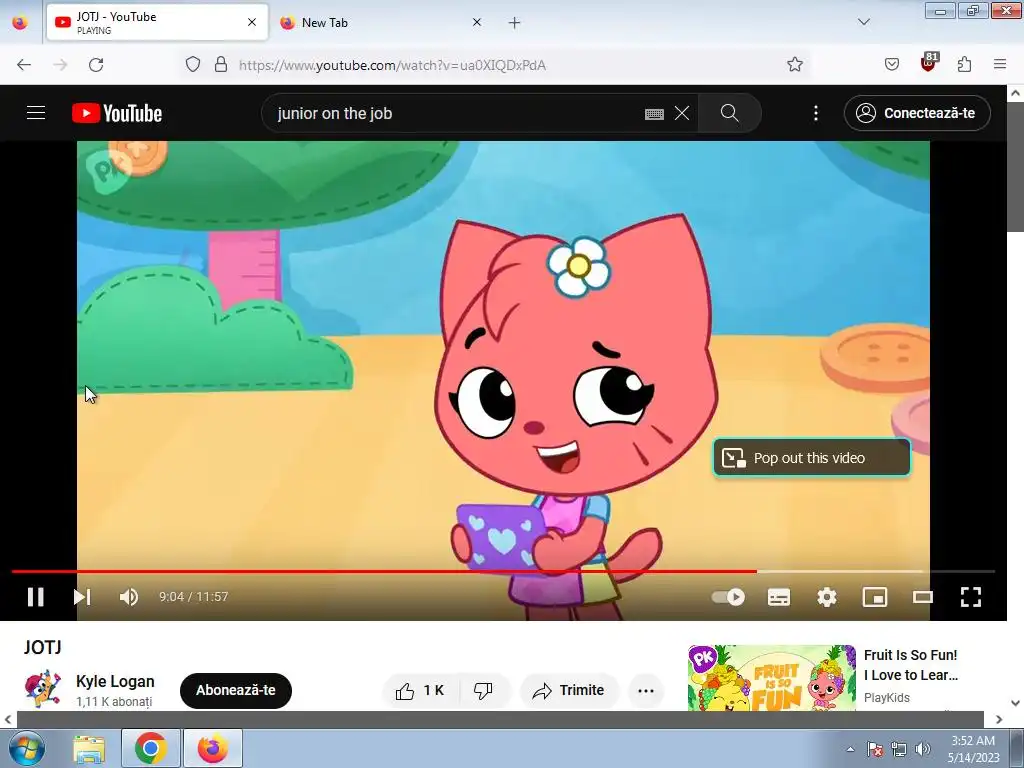
Task: Click Kyle Logan channel avatar
Action: pos(43,689)
